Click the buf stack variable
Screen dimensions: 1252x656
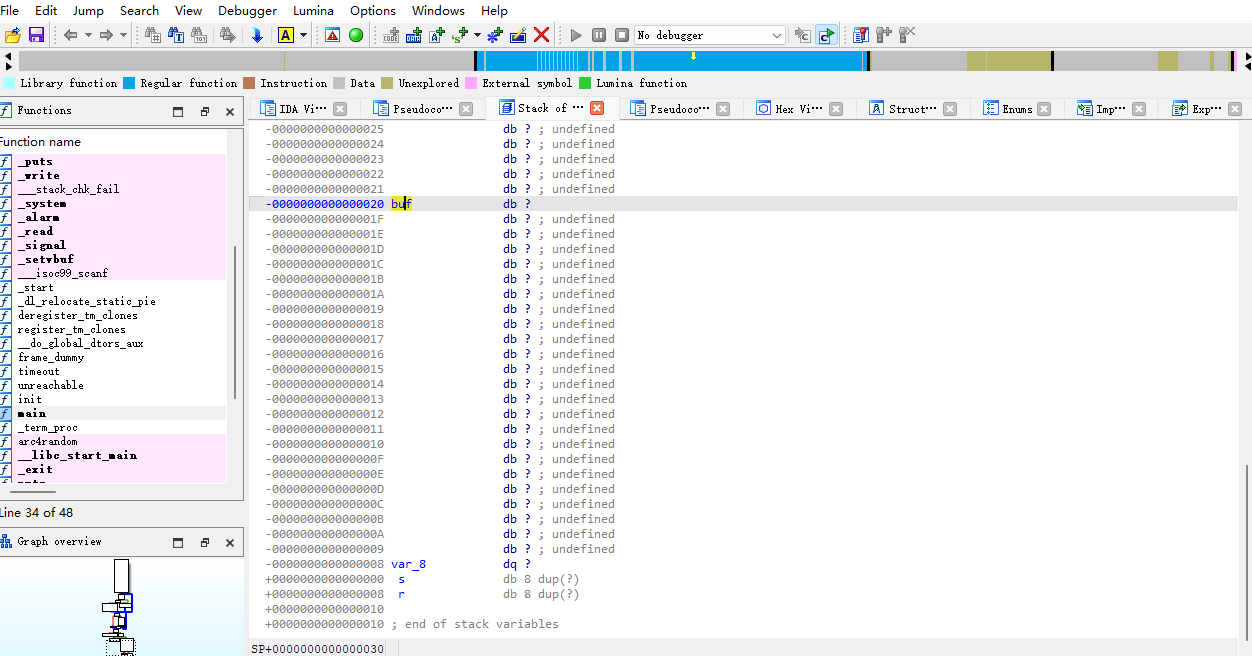coord(401,204)
